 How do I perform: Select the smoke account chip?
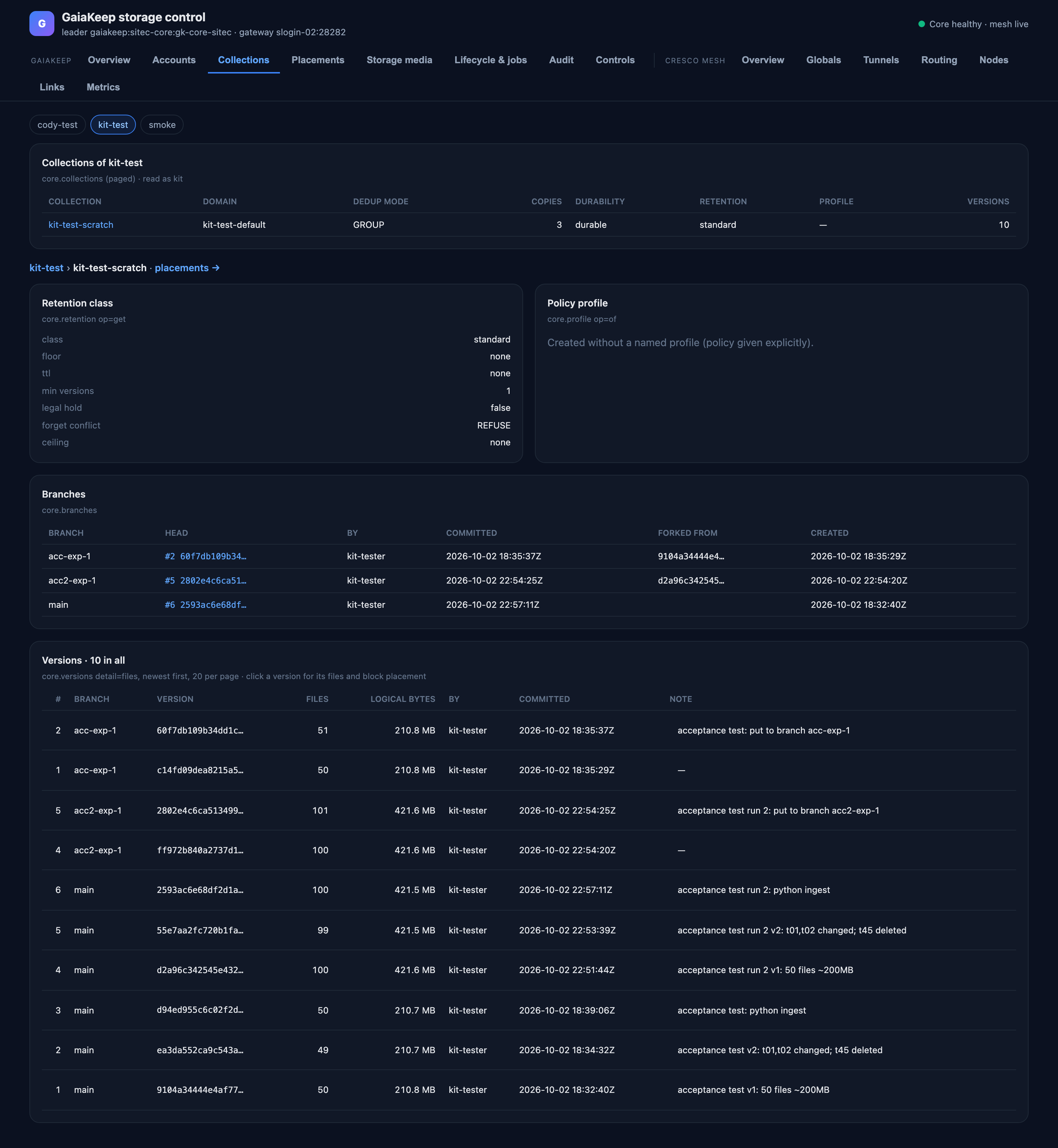(x=162, y=125)
